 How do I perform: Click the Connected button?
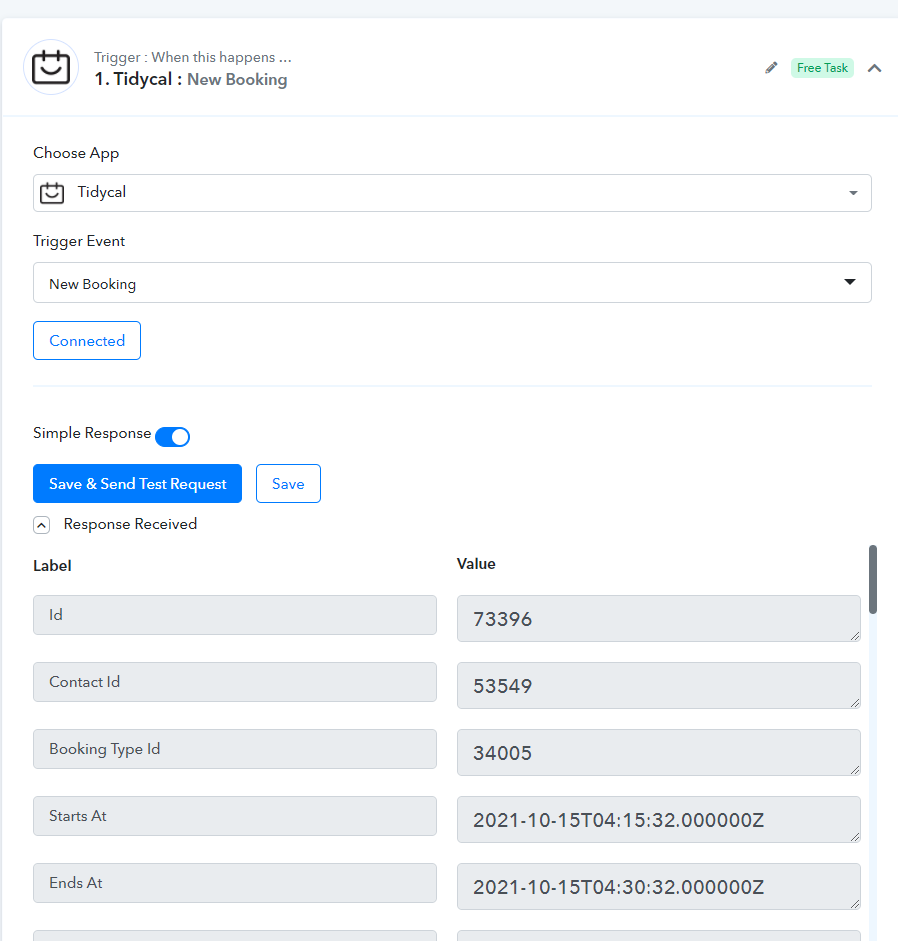(87, 340)
